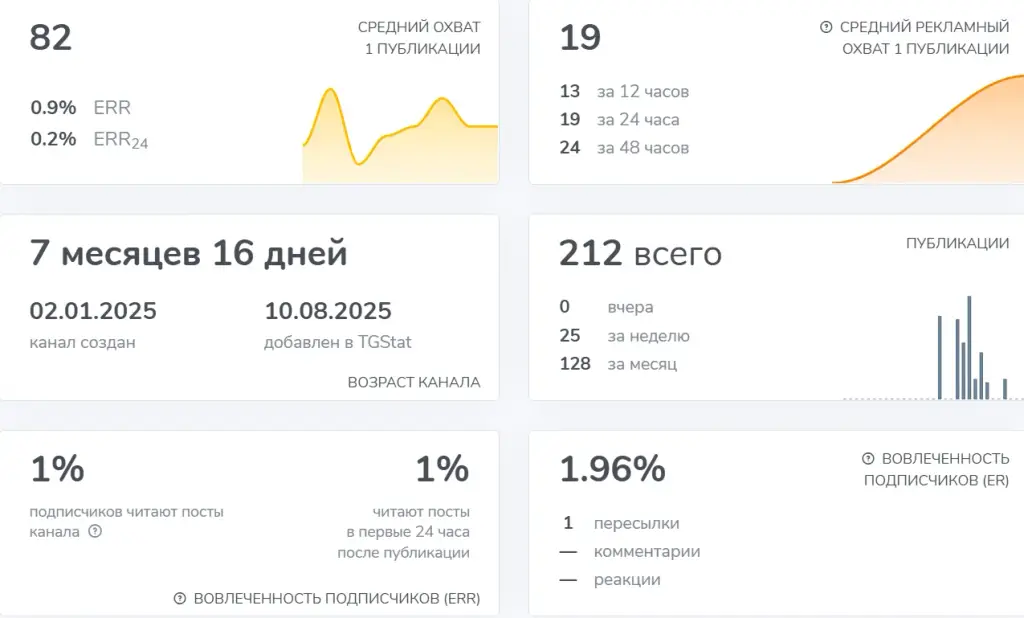Select the '82' average reach value
This screenshot has height=618, width=1024.
point(50,37)
